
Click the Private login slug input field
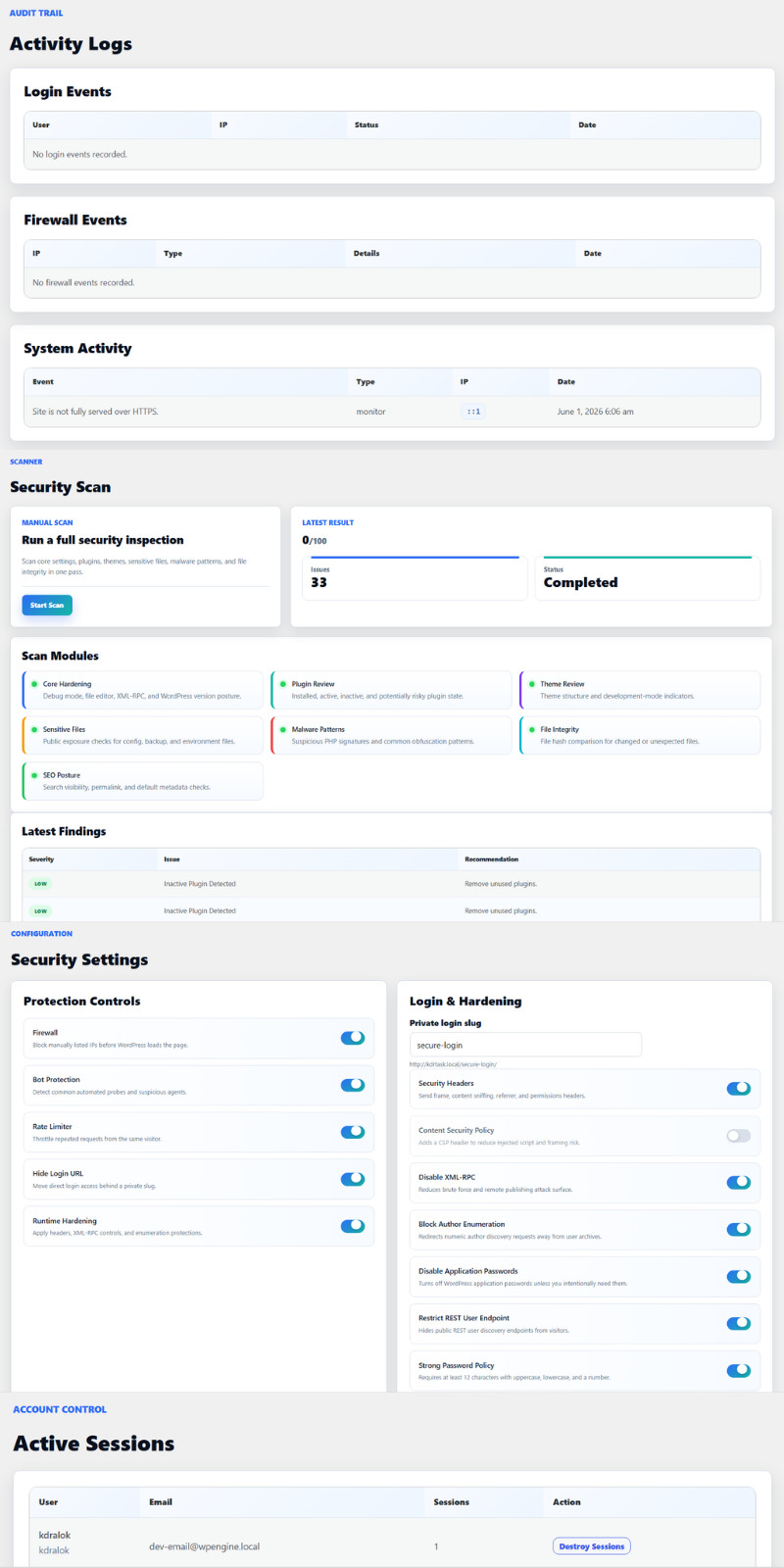click(525, 1045)
